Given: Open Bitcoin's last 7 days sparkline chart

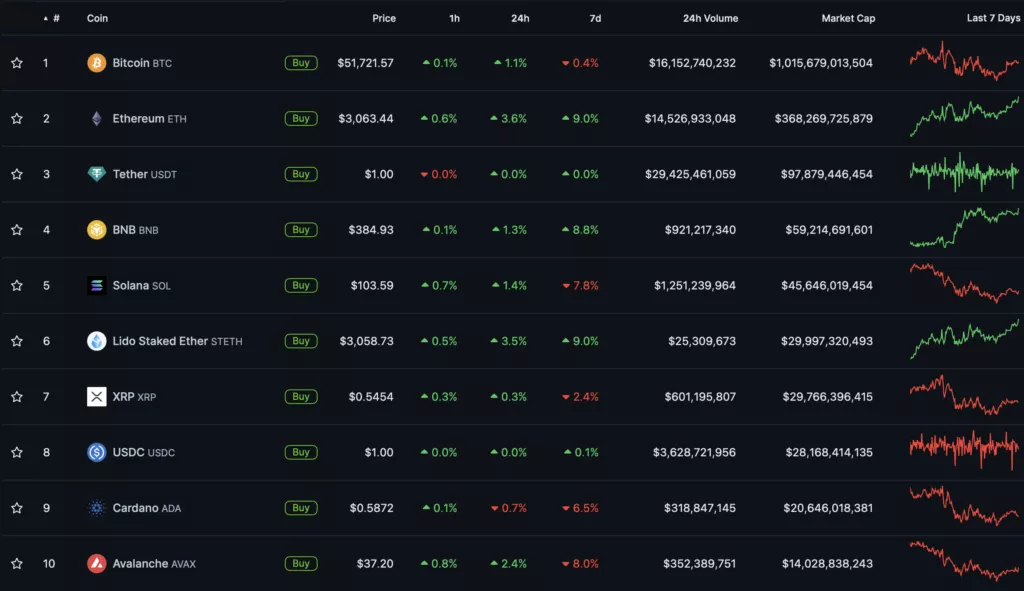Looking at the screenshot, I should 964,61.
